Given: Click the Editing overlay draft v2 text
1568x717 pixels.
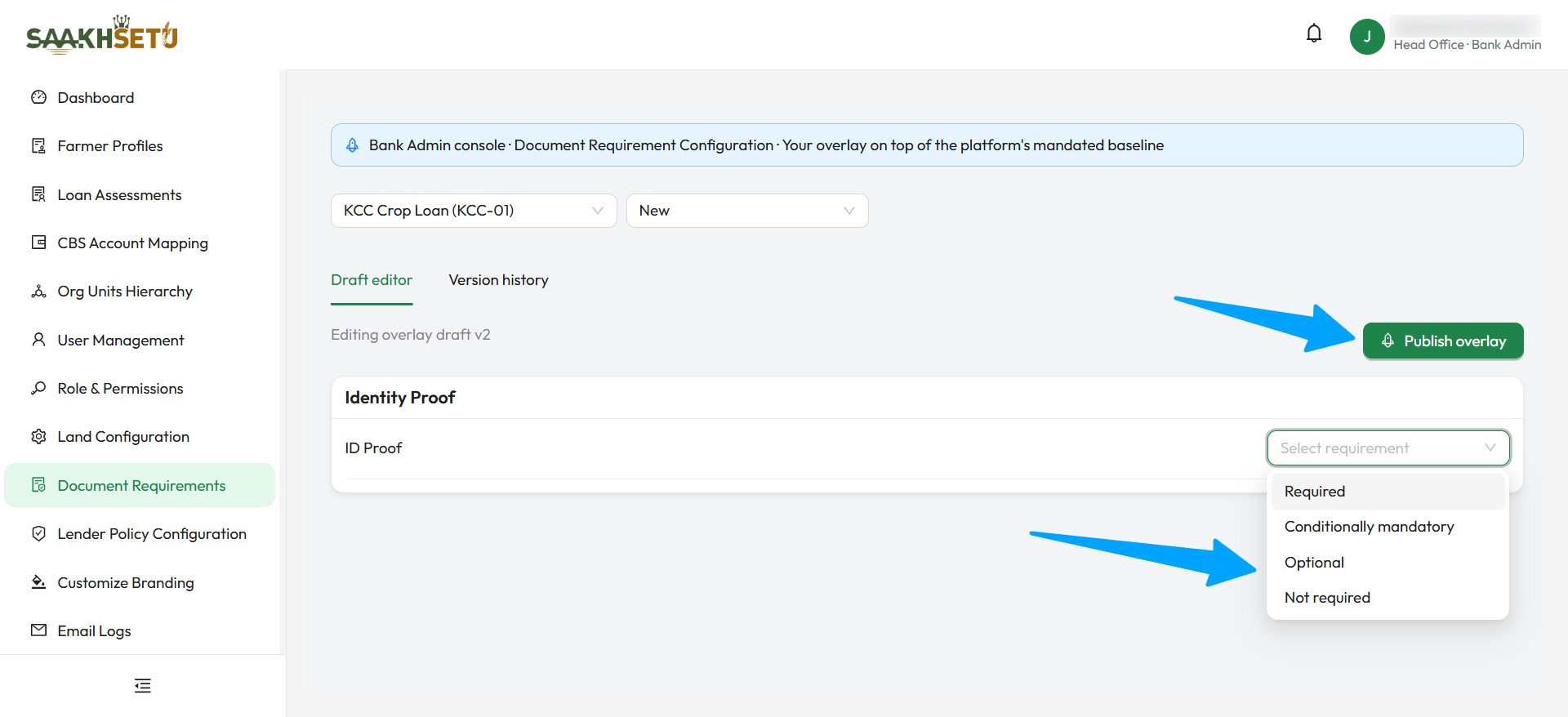Looking at the screenshot, I should (411, 335).
